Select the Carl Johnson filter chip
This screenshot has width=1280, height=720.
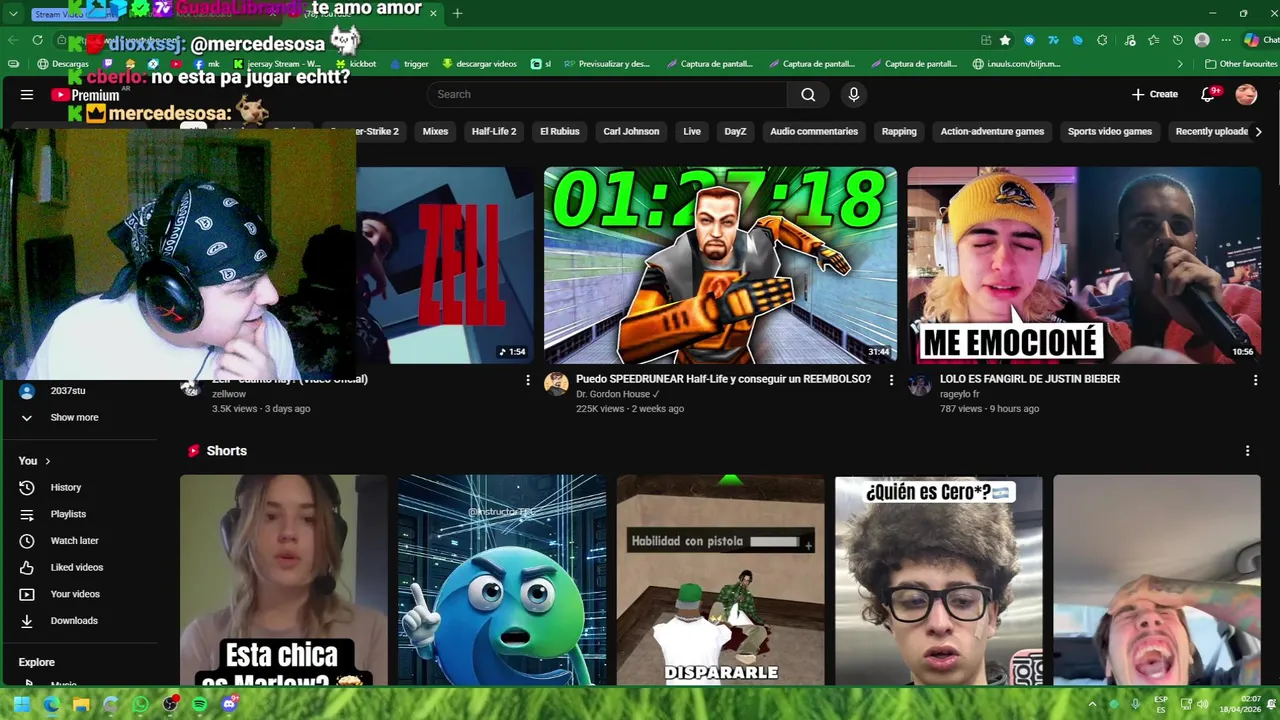pyautogui.click(x=631, y=131)
